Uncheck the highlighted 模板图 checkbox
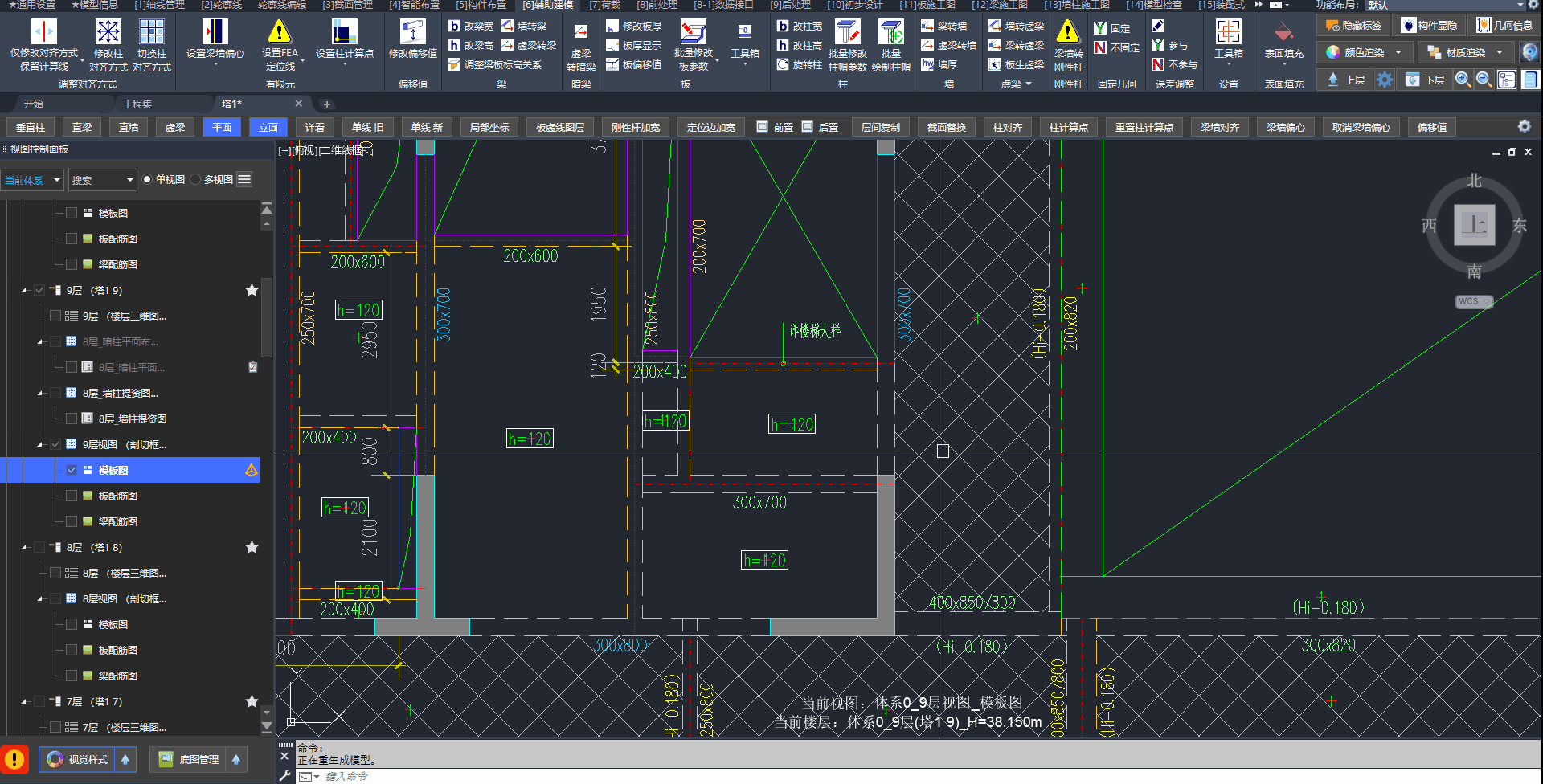This screenshot has width=1543, height=784. point(72,470)
